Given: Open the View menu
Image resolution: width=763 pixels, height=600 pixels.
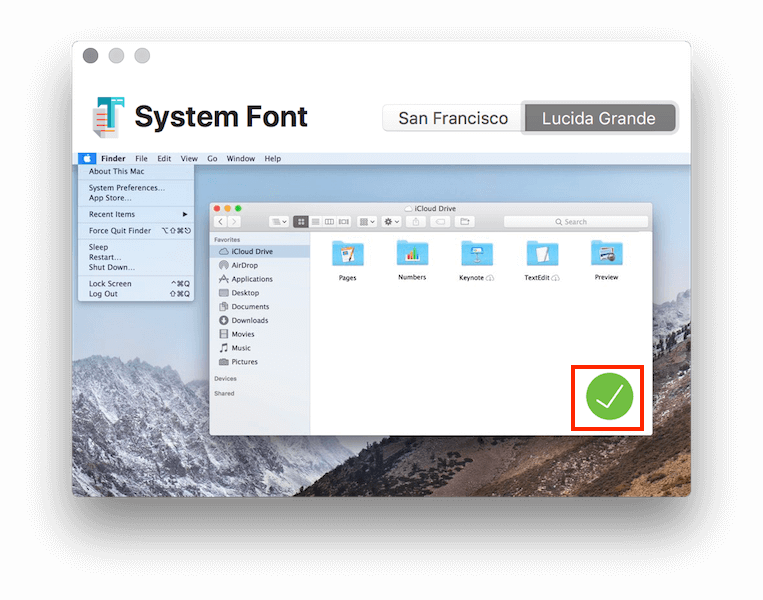Looking at the screenshot, I should coord(189,159).
